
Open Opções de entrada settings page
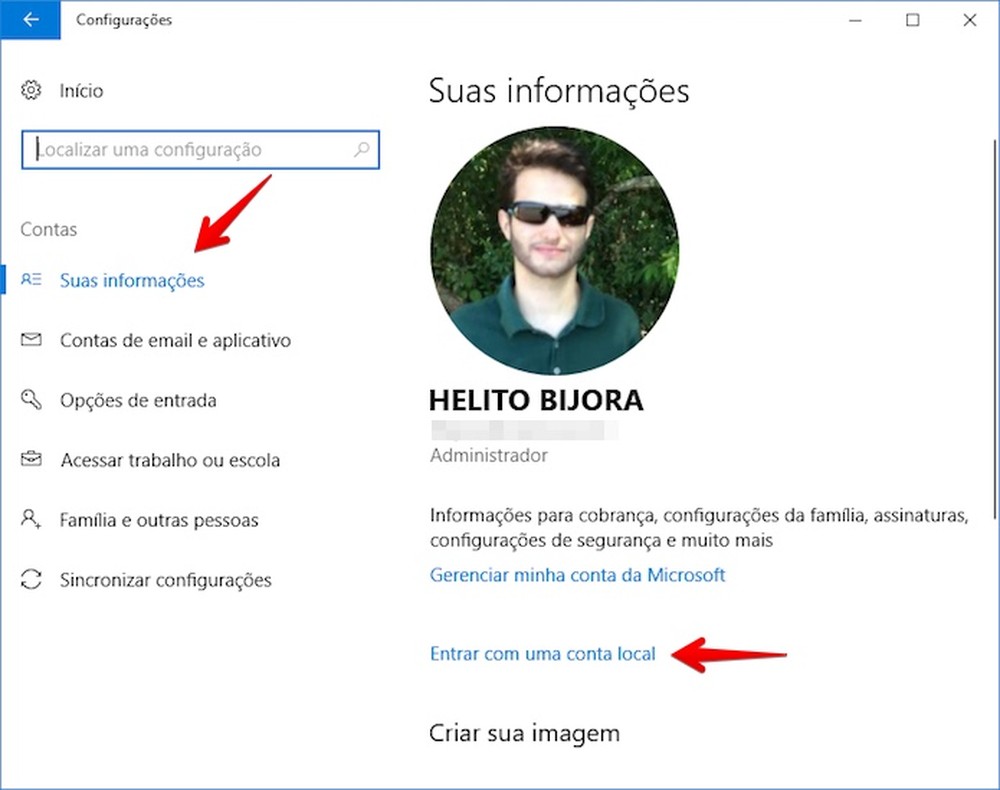tap(138, 400)
